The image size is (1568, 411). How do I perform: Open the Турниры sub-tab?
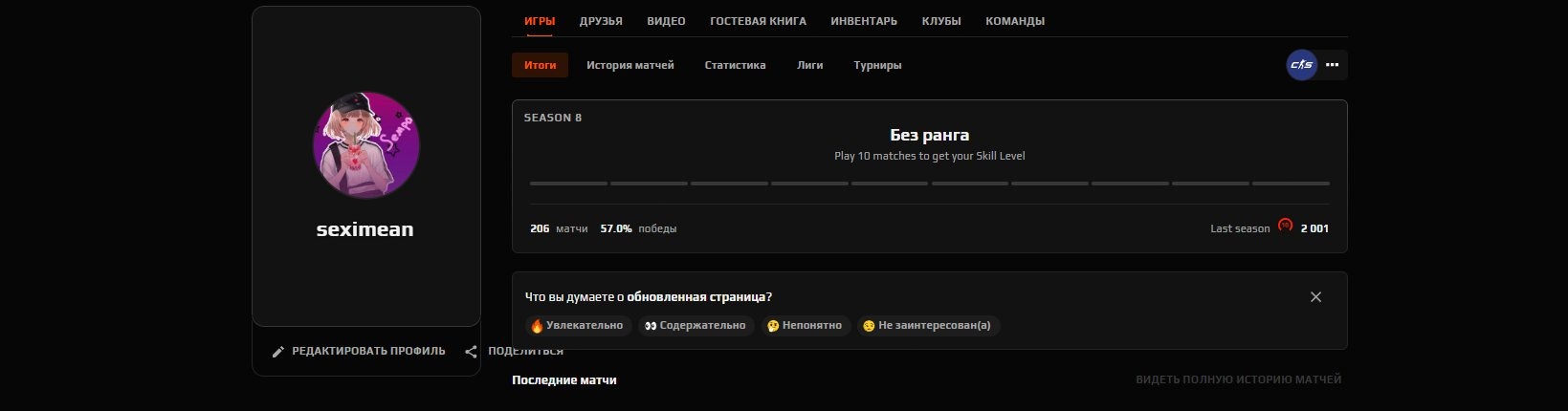[877, 65]
